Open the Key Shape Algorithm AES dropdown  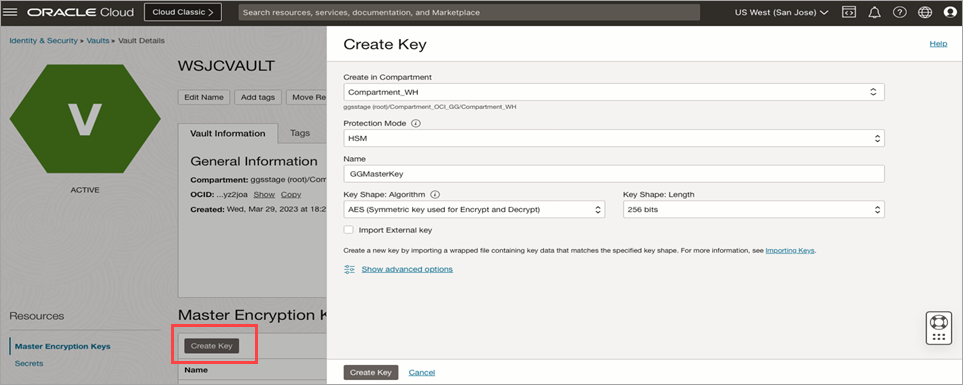[474, 209]
